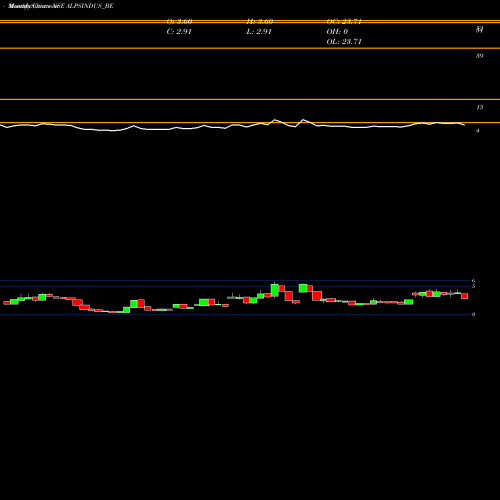Image resolution: width=500 pixels, height=500 pixels.
Task: Click the 6 label on candlestick axis
Action: tap(473, 281)
